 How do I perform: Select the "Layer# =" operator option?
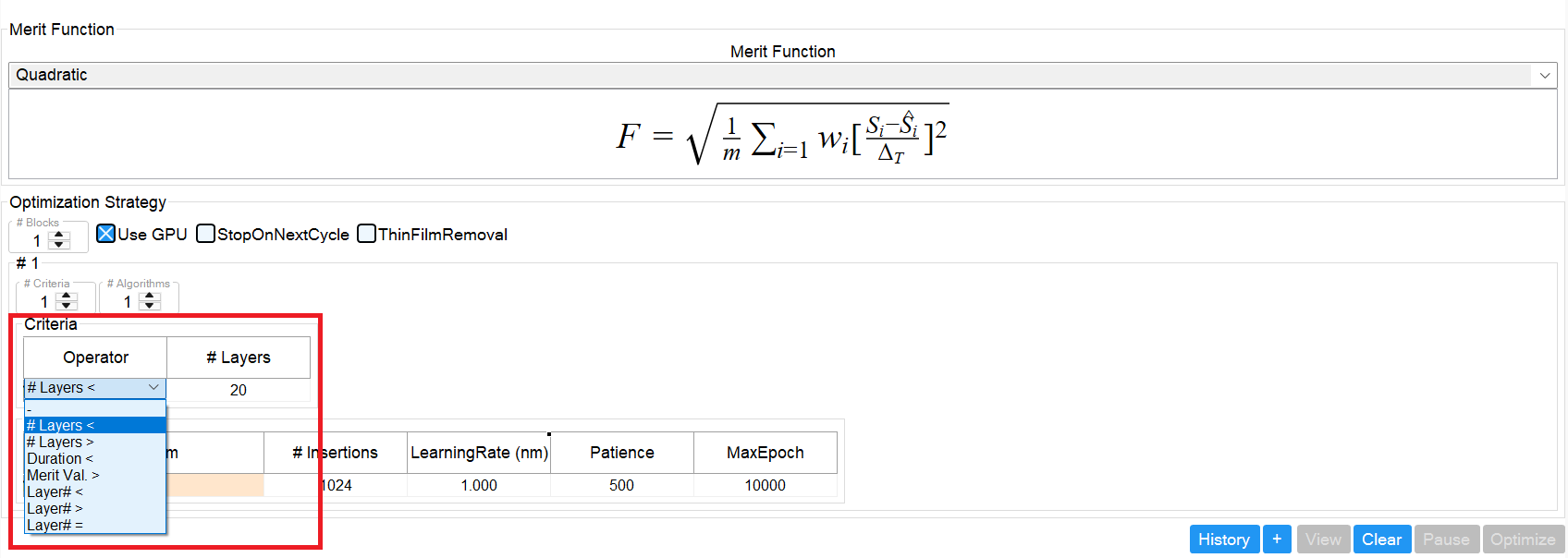pos(55,525)
